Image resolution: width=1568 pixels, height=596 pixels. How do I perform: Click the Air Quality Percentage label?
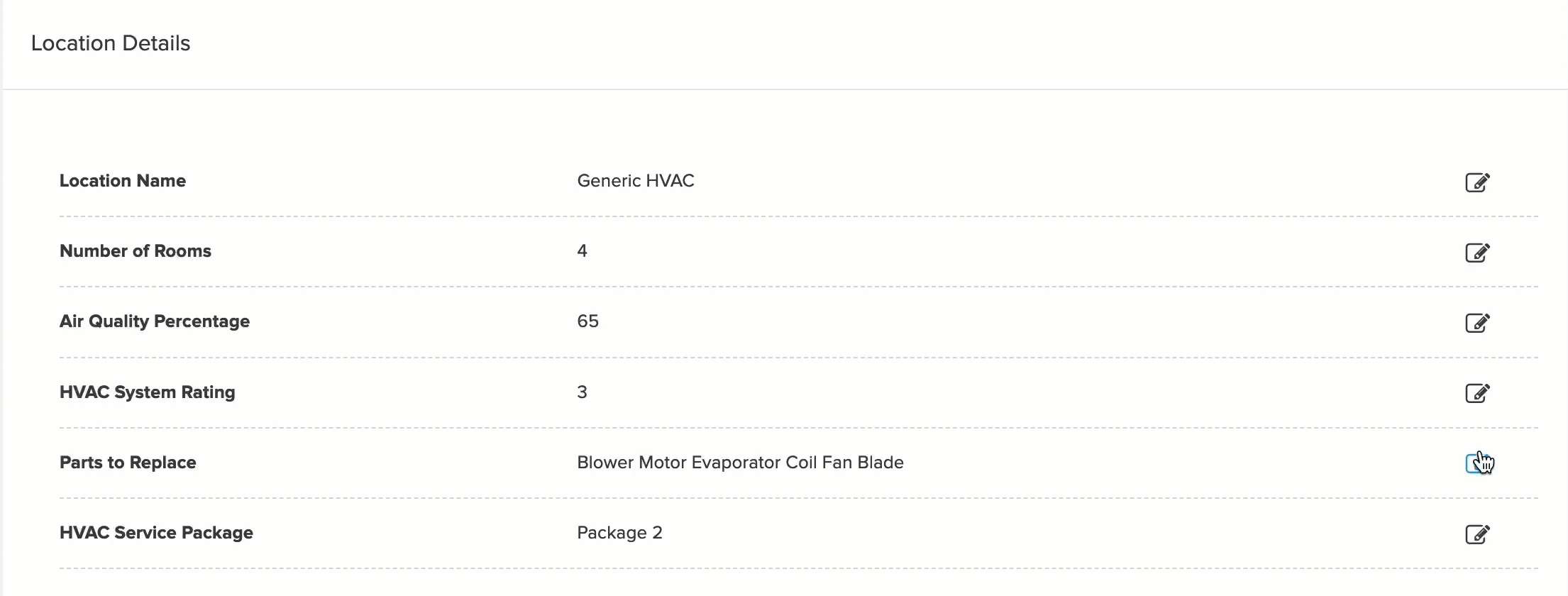click(155, 321)
